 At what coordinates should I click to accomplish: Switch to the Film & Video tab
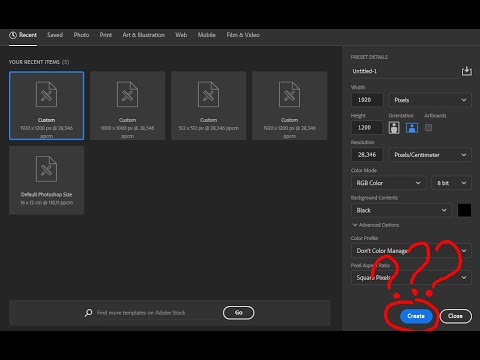click(x=243, y=35)
